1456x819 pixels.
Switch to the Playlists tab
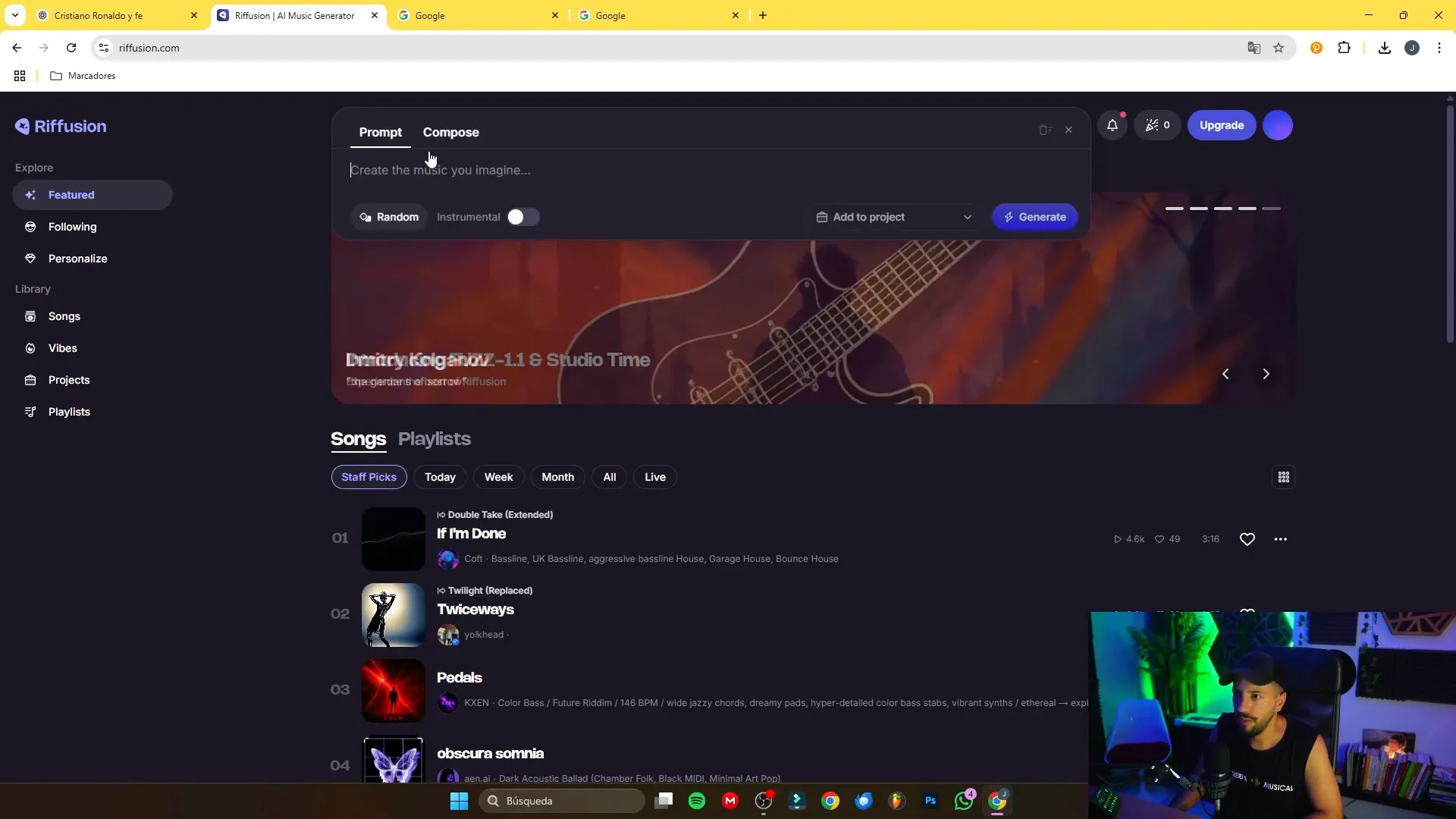(x=434, y=439)
